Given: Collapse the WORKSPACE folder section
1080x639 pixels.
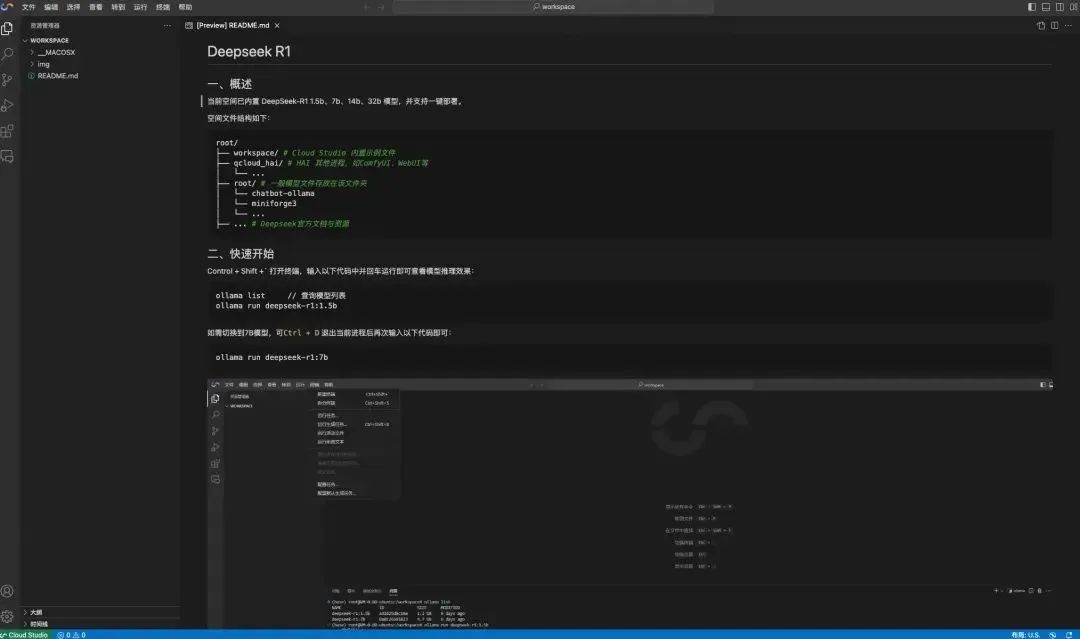Looking at the screenshot, I should pyautogui.click(x=25, y=41).
